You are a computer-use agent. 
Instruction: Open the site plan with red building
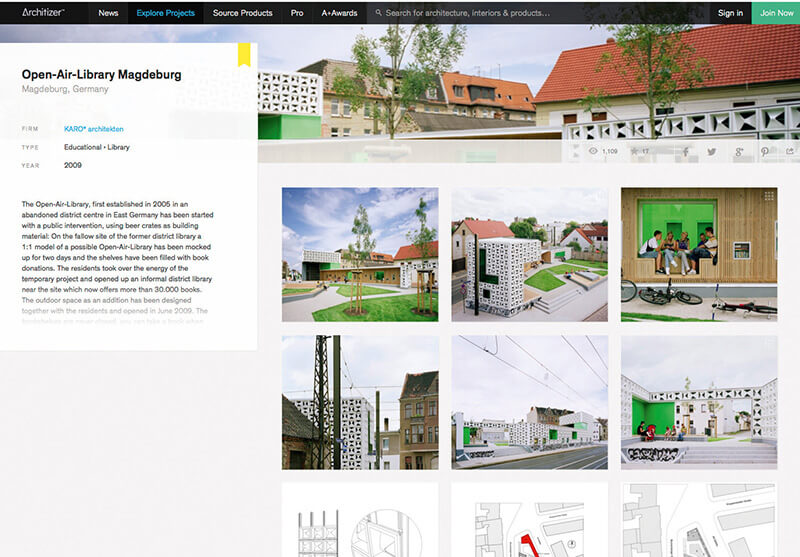tap(530, 520)
